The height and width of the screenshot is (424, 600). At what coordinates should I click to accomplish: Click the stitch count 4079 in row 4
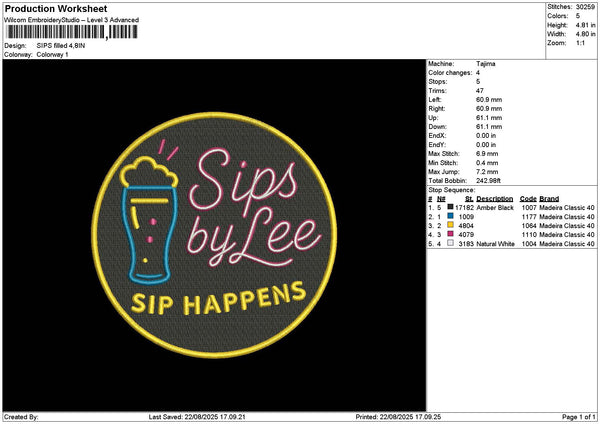pos(466,235)
